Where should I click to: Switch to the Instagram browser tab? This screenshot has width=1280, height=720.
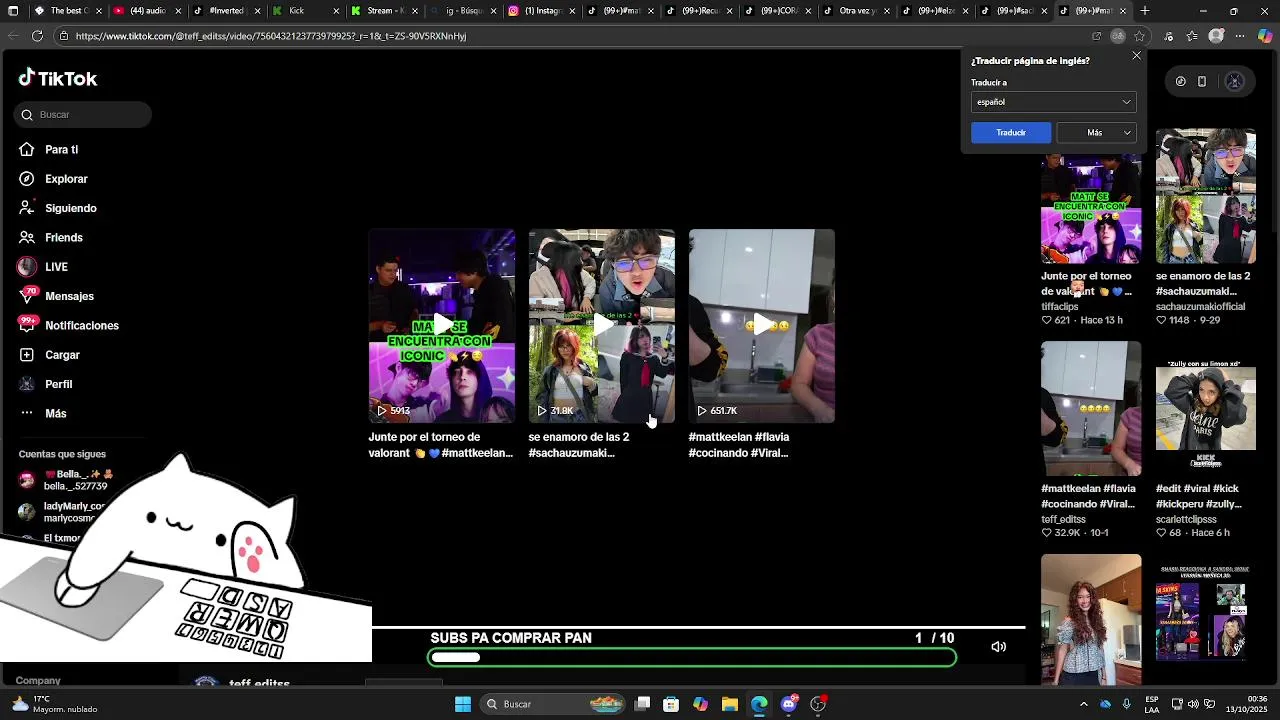coord(540,11)
